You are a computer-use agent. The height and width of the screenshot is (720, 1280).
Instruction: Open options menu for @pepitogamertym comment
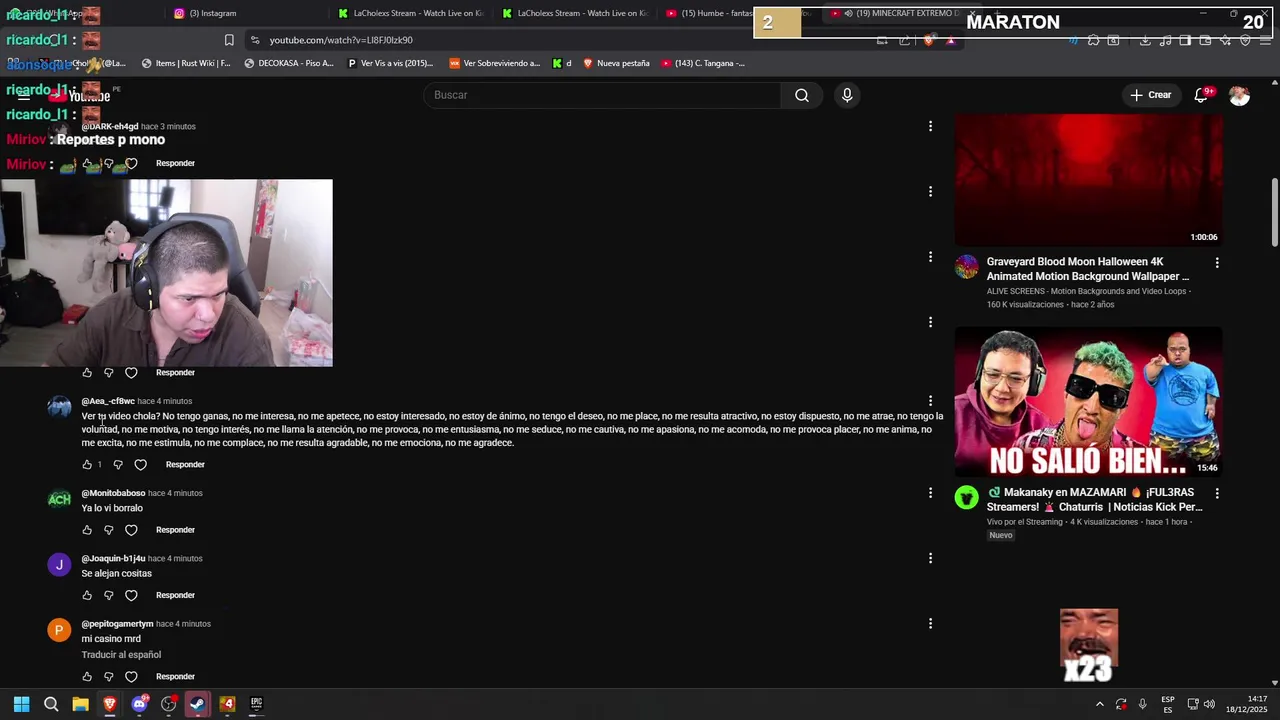(930, 624)
